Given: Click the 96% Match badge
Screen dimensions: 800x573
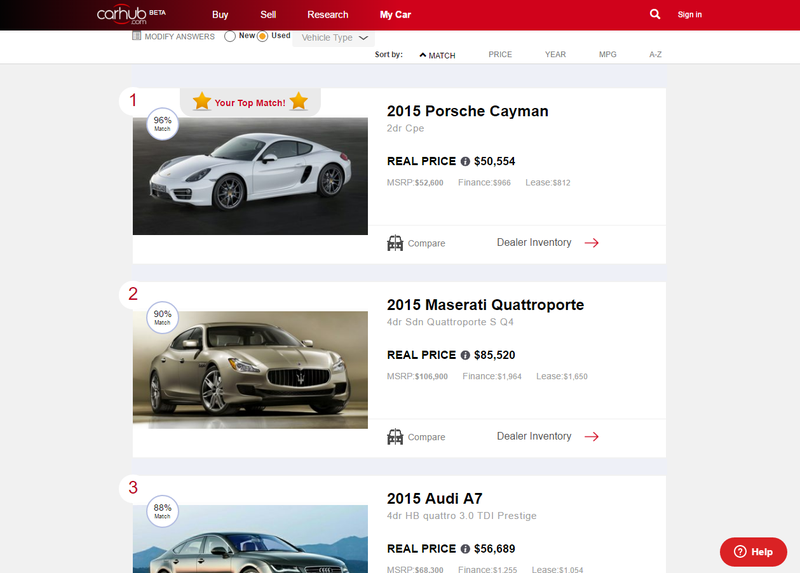Looking at the screenshot, I should [162, 123].
